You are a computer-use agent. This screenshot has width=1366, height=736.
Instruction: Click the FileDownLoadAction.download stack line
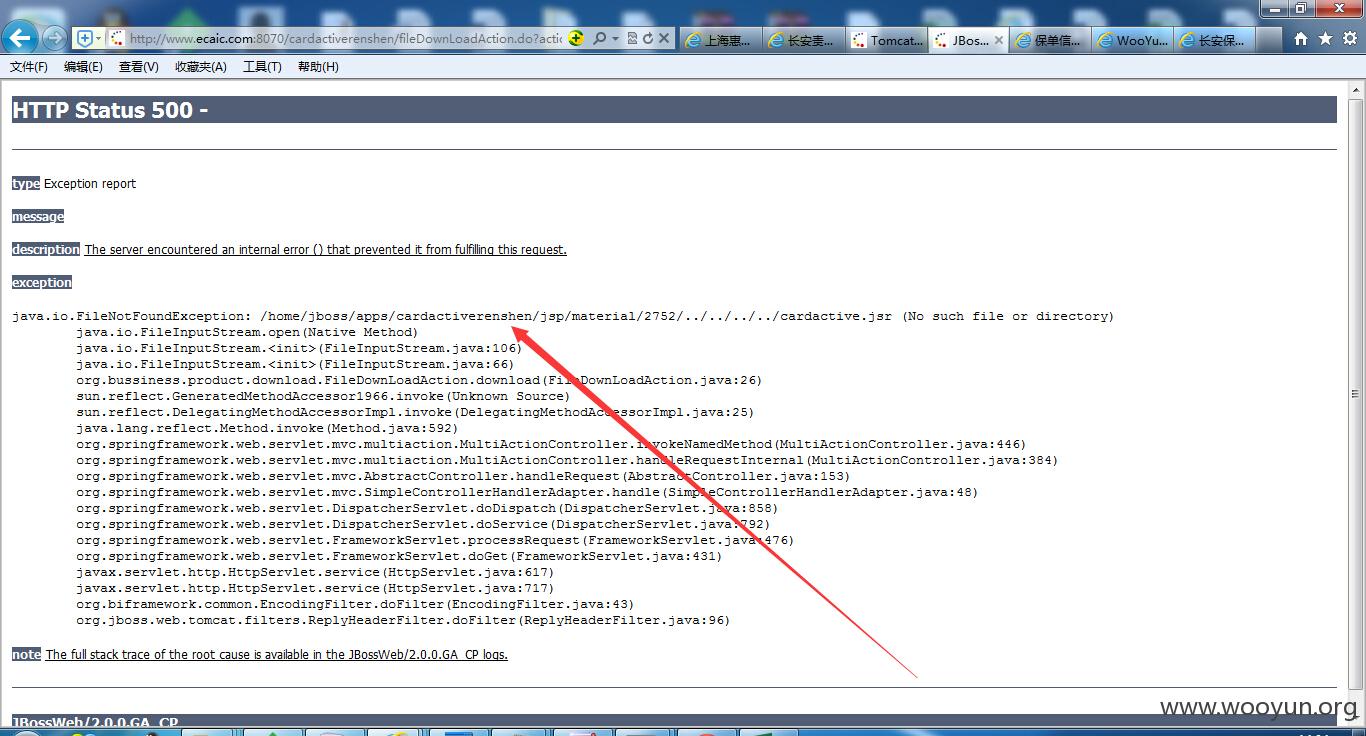419,380
